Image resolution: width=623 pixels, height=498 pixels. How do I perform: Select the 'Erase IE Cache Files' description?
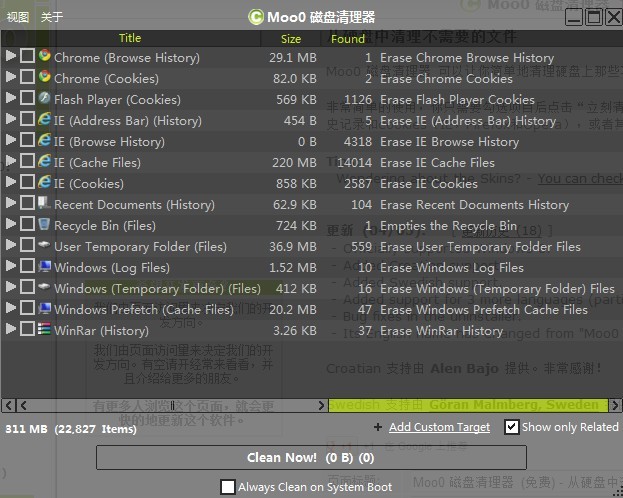(x=437, y=163)
